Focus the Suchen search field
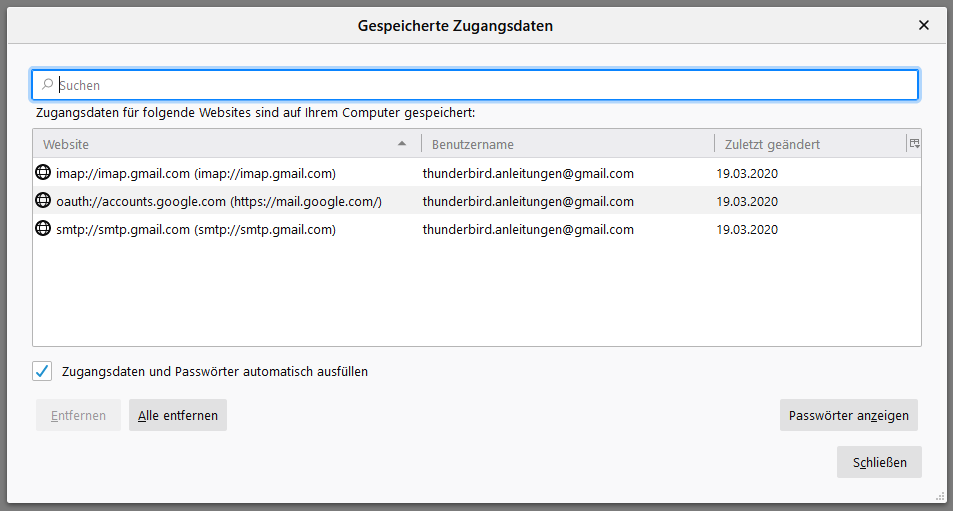The width and height of the screenshot is (953, 511). coord(480,85)
